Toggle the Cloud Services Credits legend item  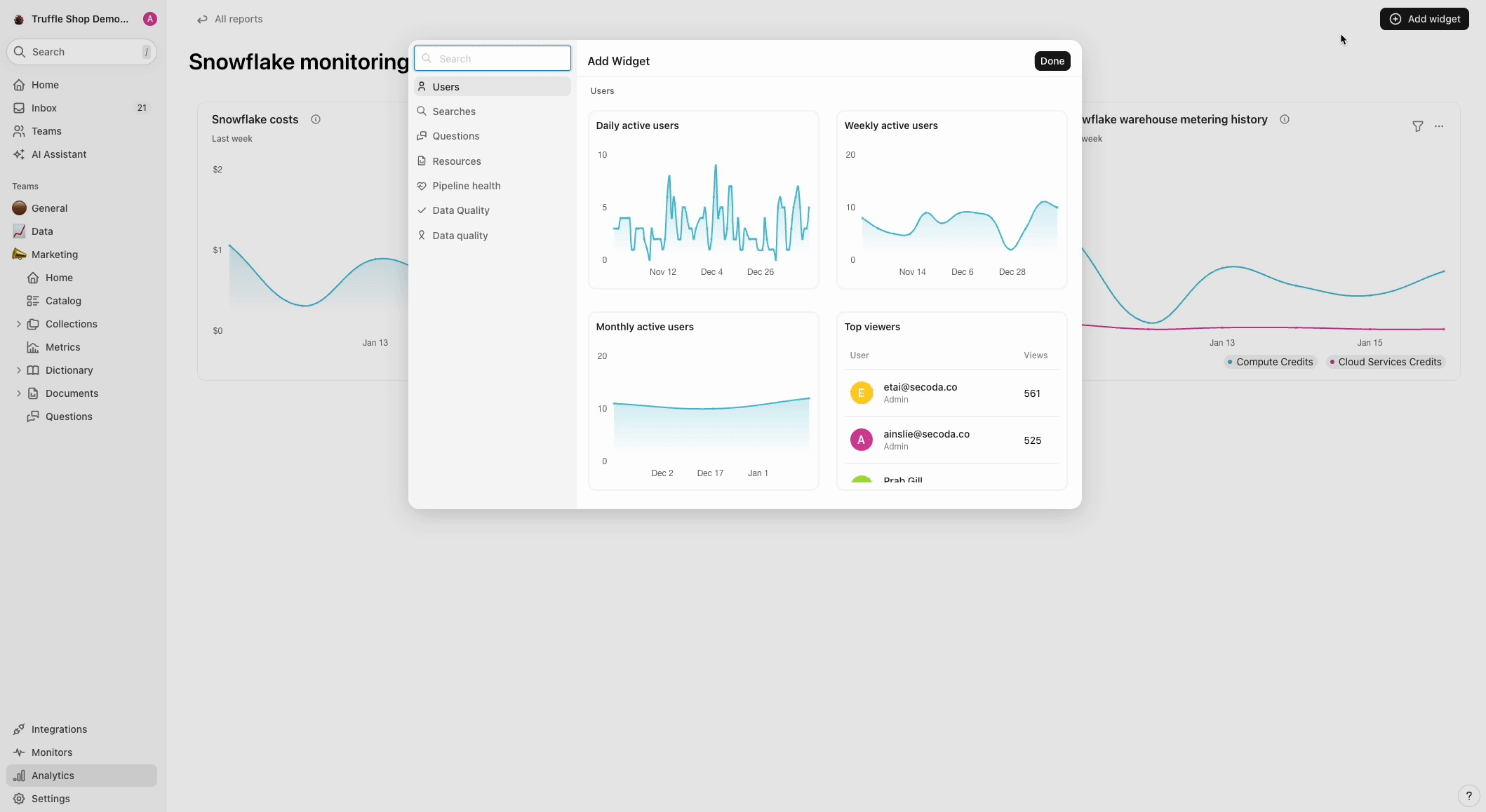point(1385,362)
